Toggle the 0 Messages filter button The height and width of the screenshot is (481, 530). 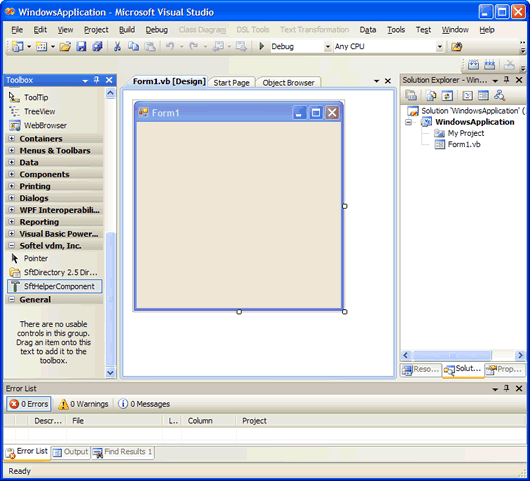pyautogui.click(x=144, y=404)
